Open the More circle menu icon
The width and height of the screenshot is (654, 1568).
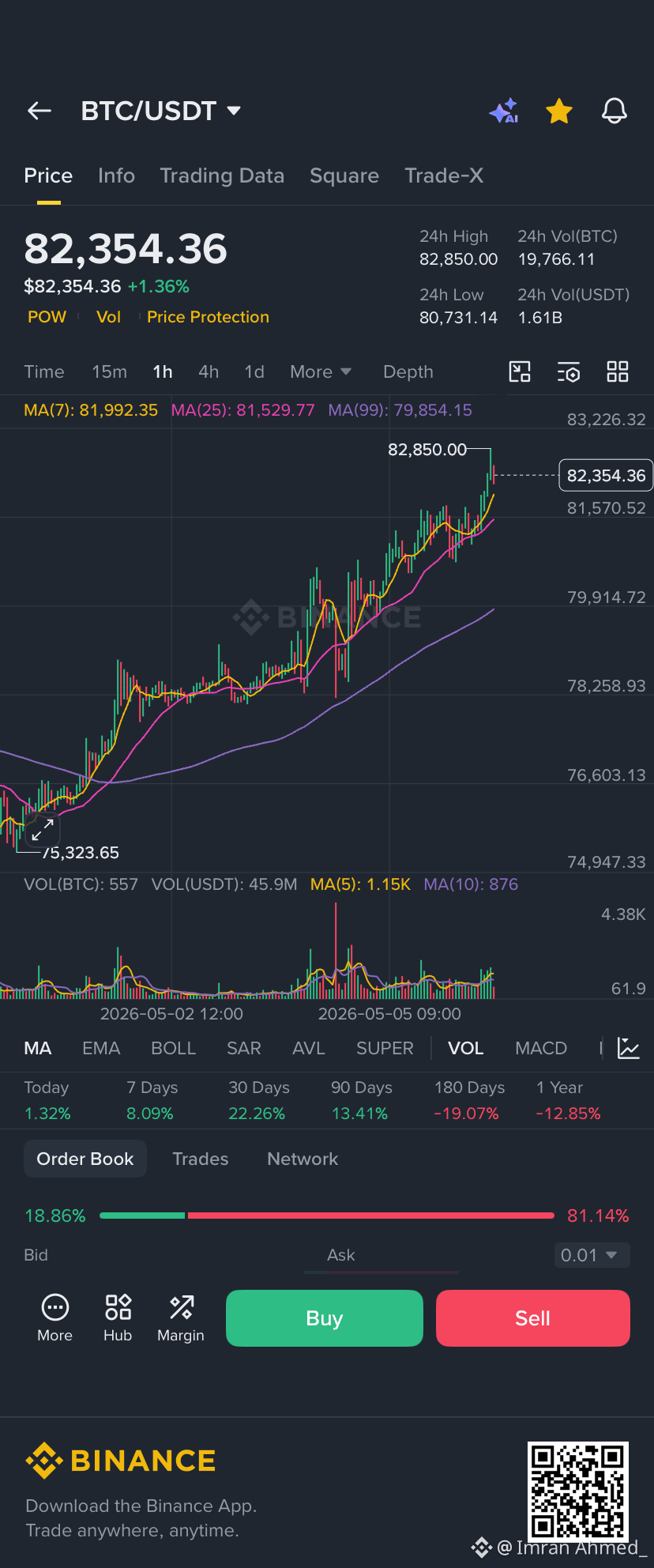[54, 1317]
